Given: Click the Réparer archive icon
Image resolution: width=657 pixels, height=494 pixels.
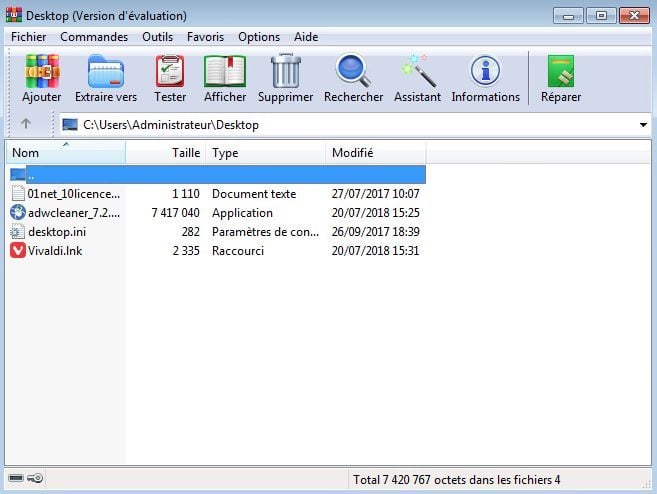Looking at the screenshot, I should pos(561,71).
